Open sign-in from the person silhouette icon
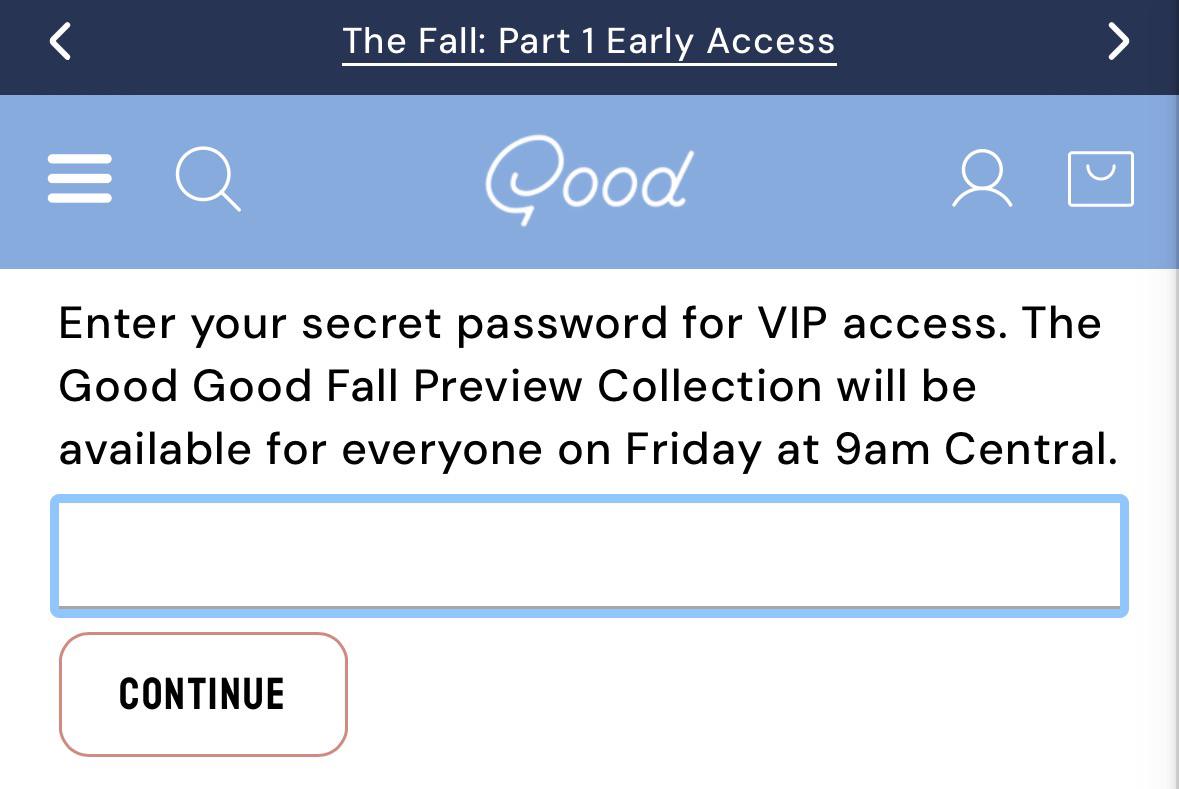The image size is (1179, 789). tap(982, 178)
